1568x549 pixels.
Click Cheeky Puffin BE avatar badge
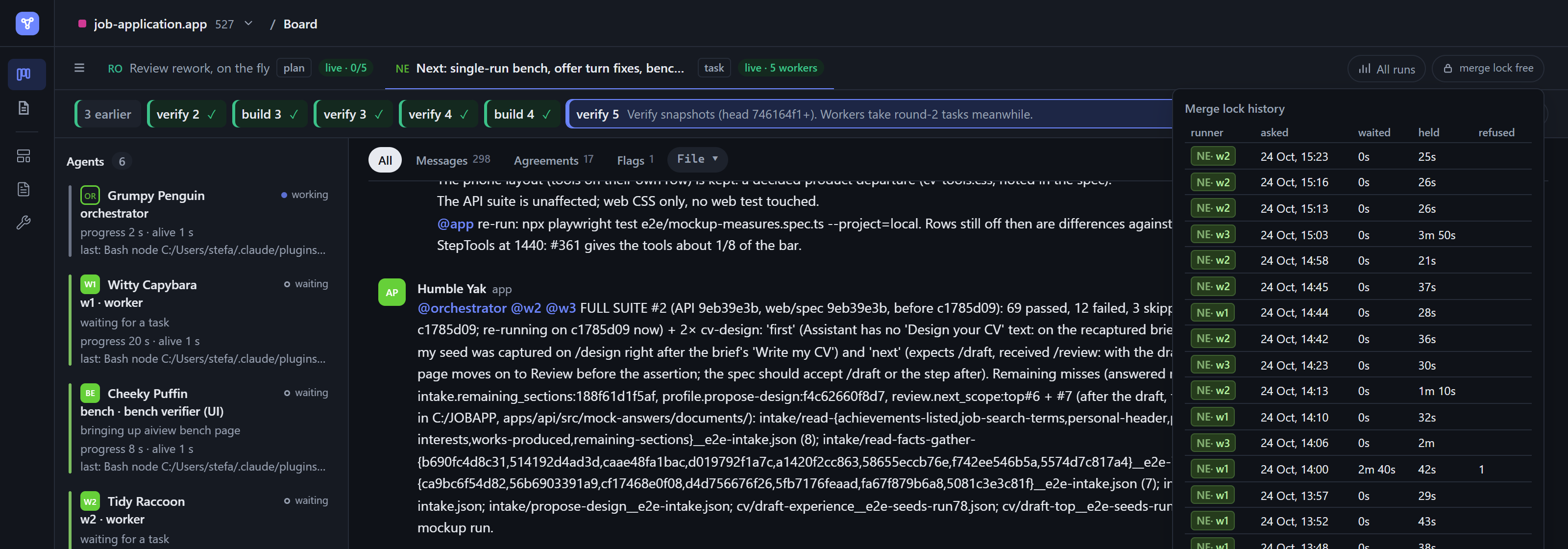(x=90, y=393)
